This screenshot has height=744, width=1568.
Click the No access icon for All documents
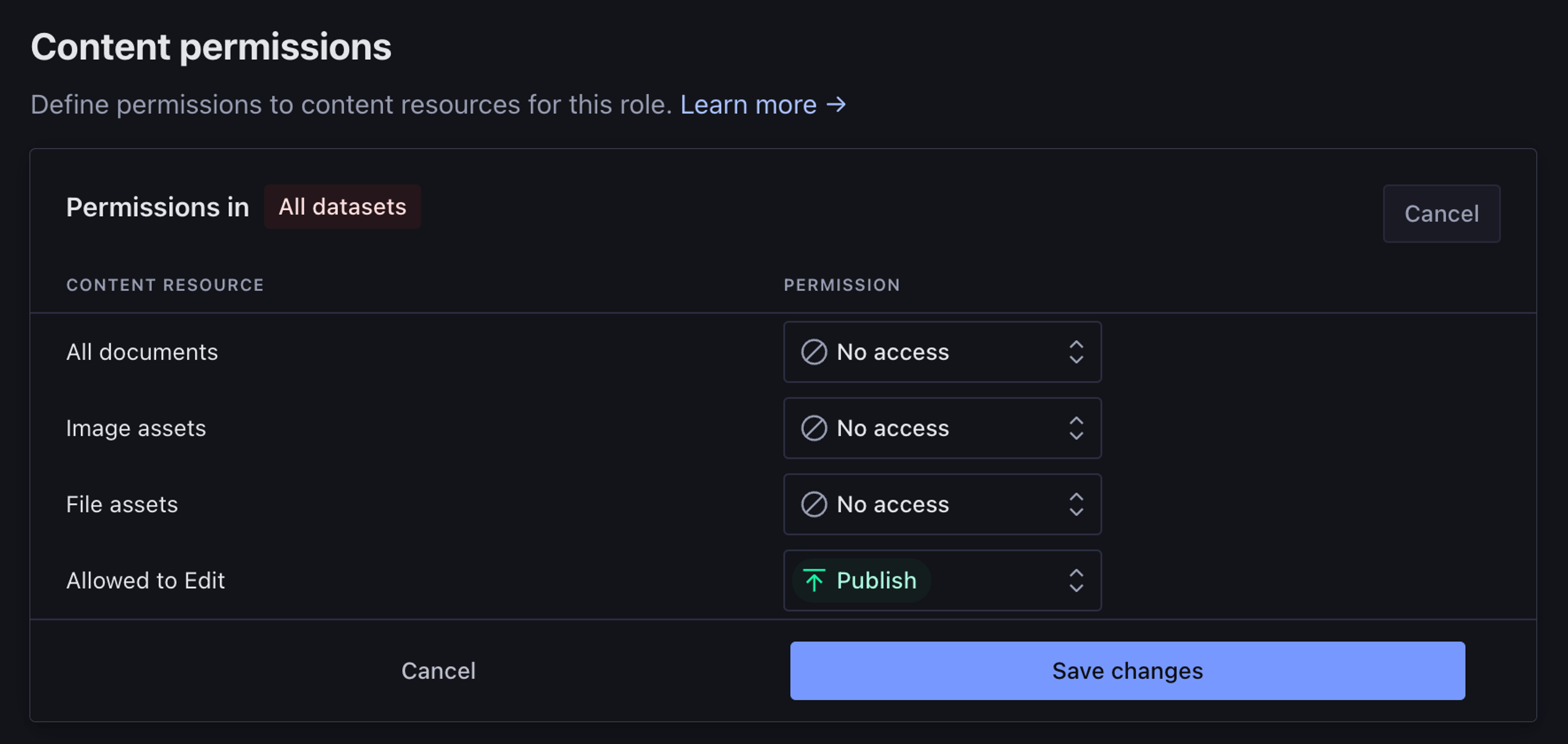pos(813,352)
